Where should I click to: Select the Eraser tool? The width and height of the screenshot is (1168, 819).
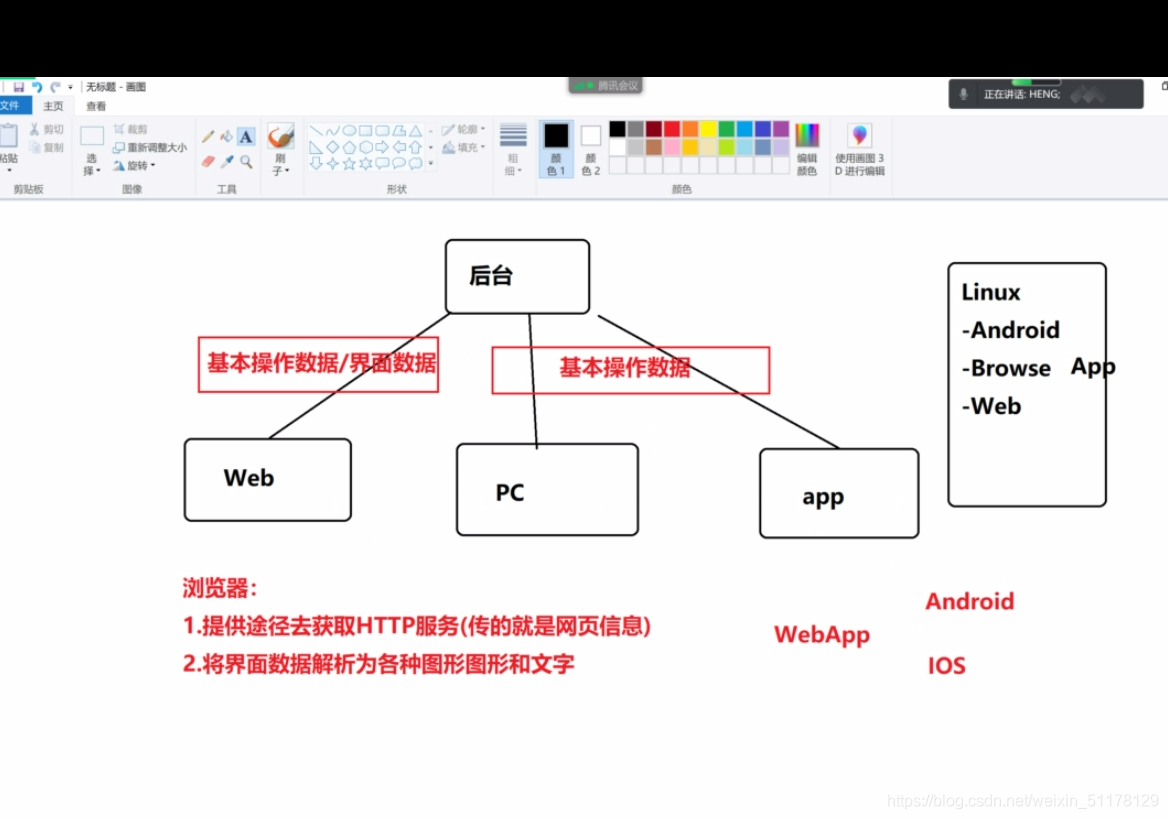(208, 162)
